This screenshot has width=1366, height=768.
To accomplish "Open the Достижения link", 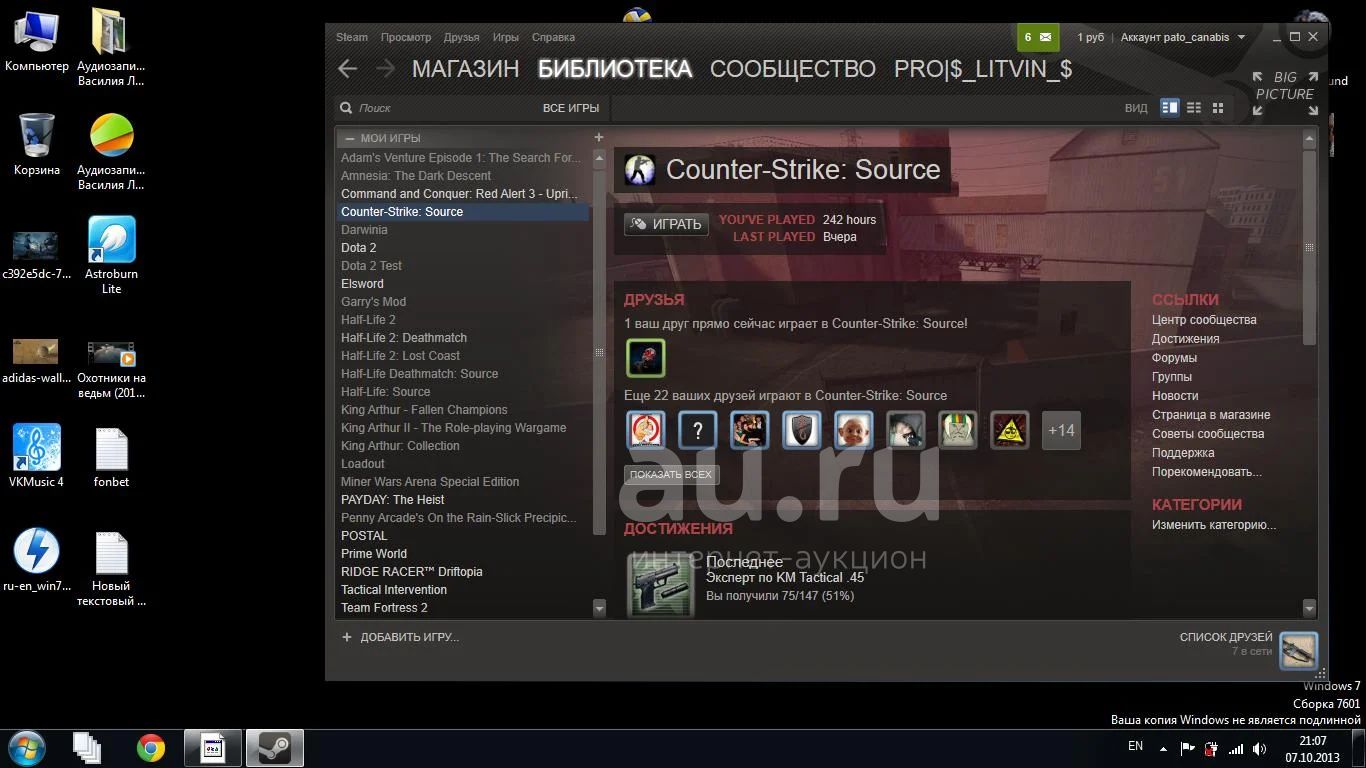I will pos(1185,339).
